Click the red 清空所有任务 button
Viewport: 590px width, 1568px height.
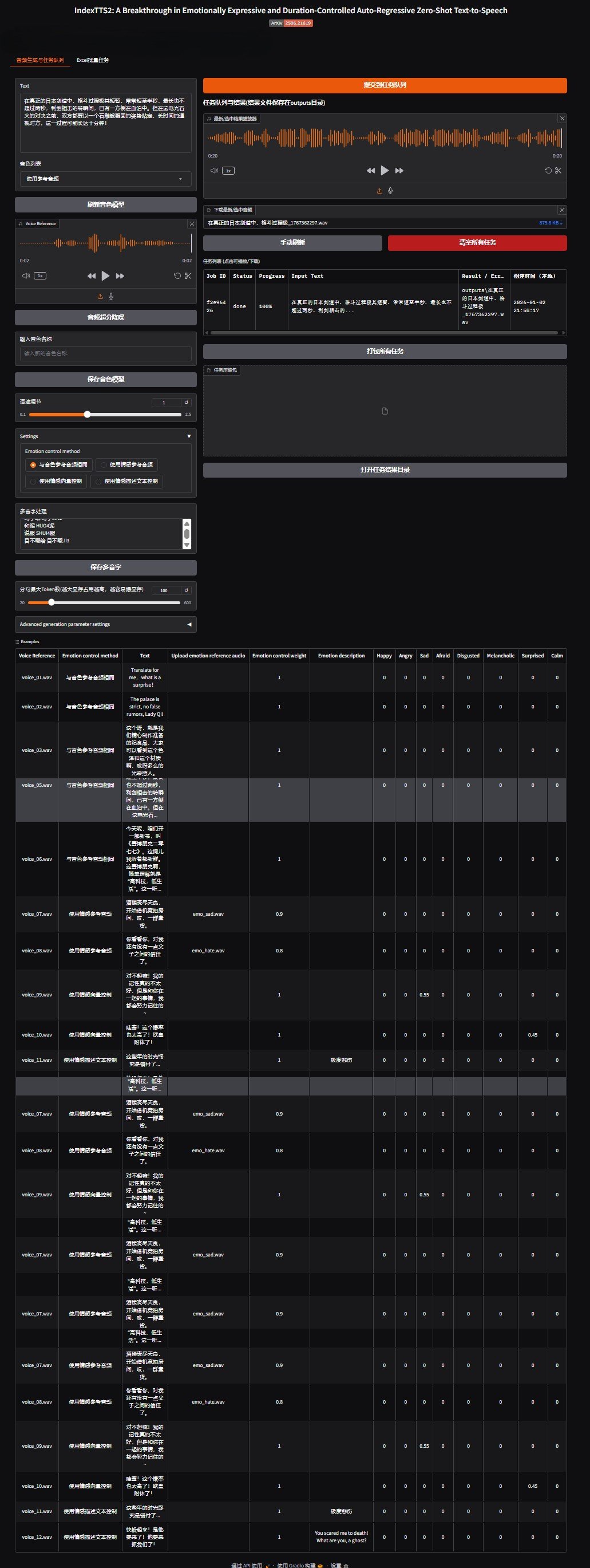pos(477,243)
